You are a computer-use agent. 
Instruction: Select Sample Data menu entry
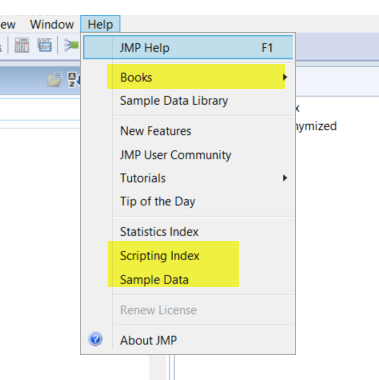tap(188, 279)
